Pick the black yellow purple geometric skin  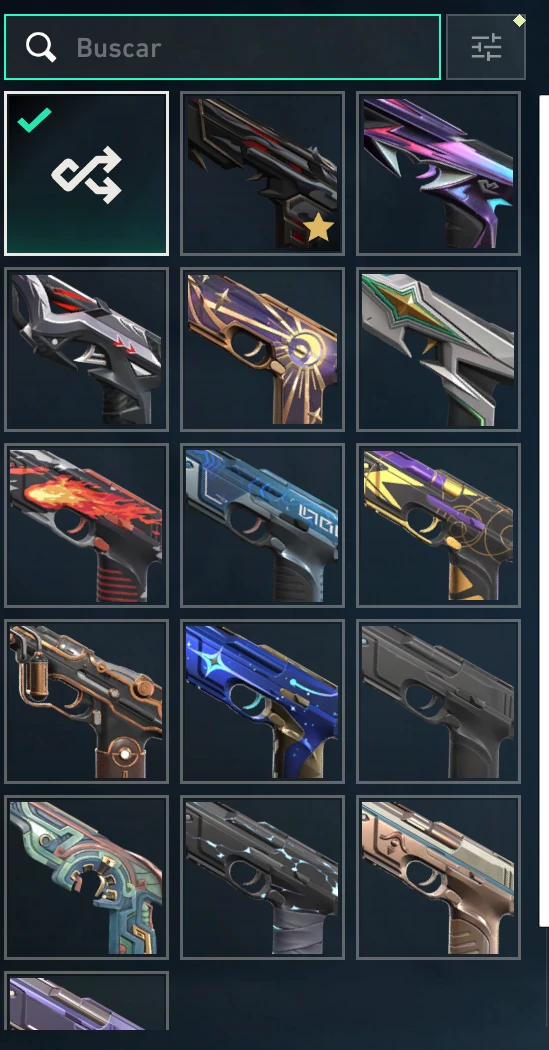coord(439,525)
